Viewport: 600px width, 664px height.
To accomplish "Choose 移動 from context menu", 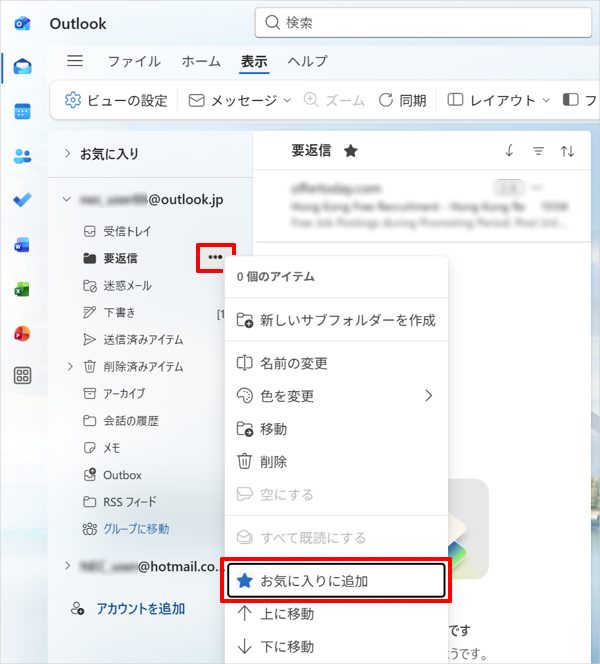I will [x=336, y=429].
